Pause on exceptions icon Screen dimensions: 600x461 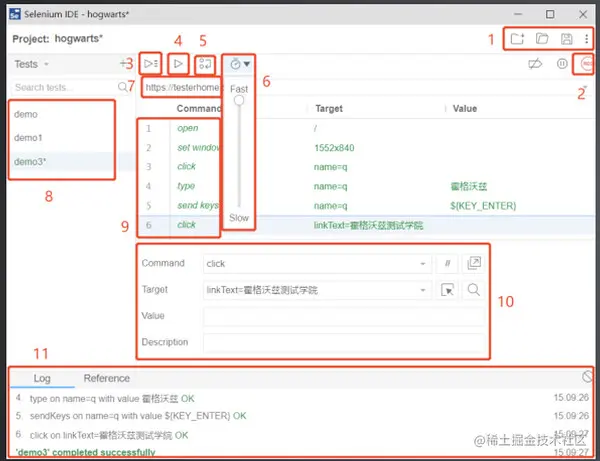point(562,64)
